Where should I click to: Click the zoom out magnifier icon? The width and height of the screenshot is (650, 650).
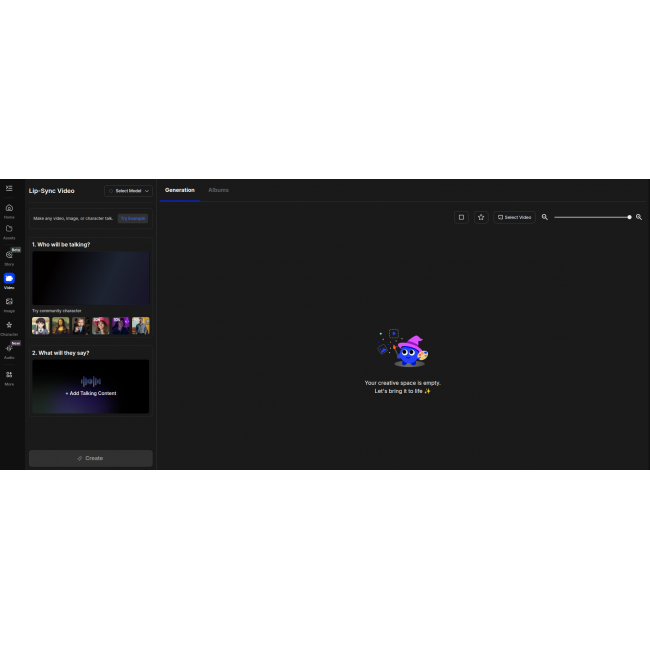pos(545,217)
